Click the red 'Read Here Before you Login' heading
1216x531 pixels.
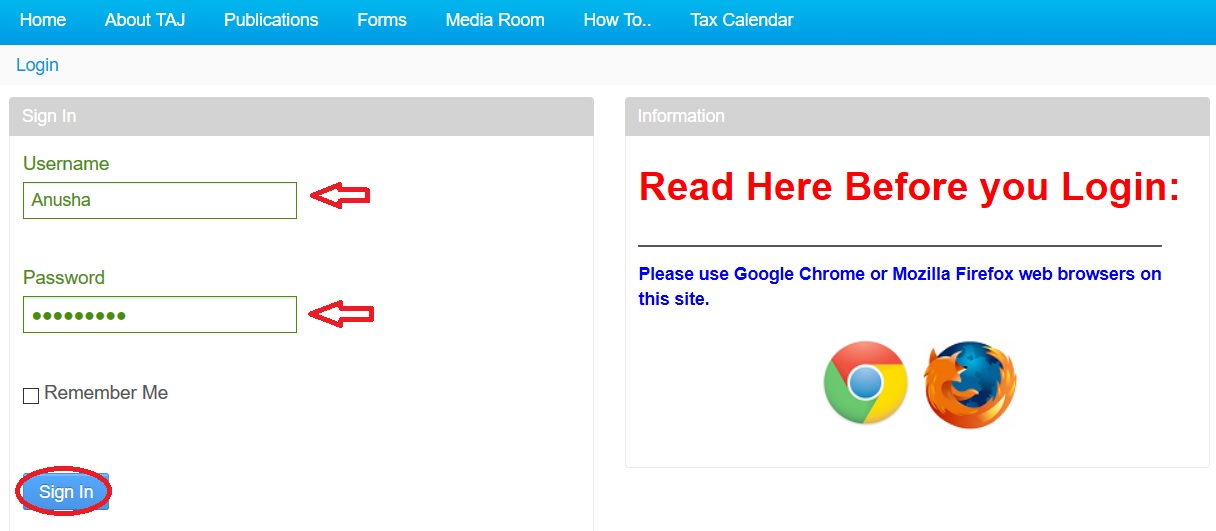909,187
